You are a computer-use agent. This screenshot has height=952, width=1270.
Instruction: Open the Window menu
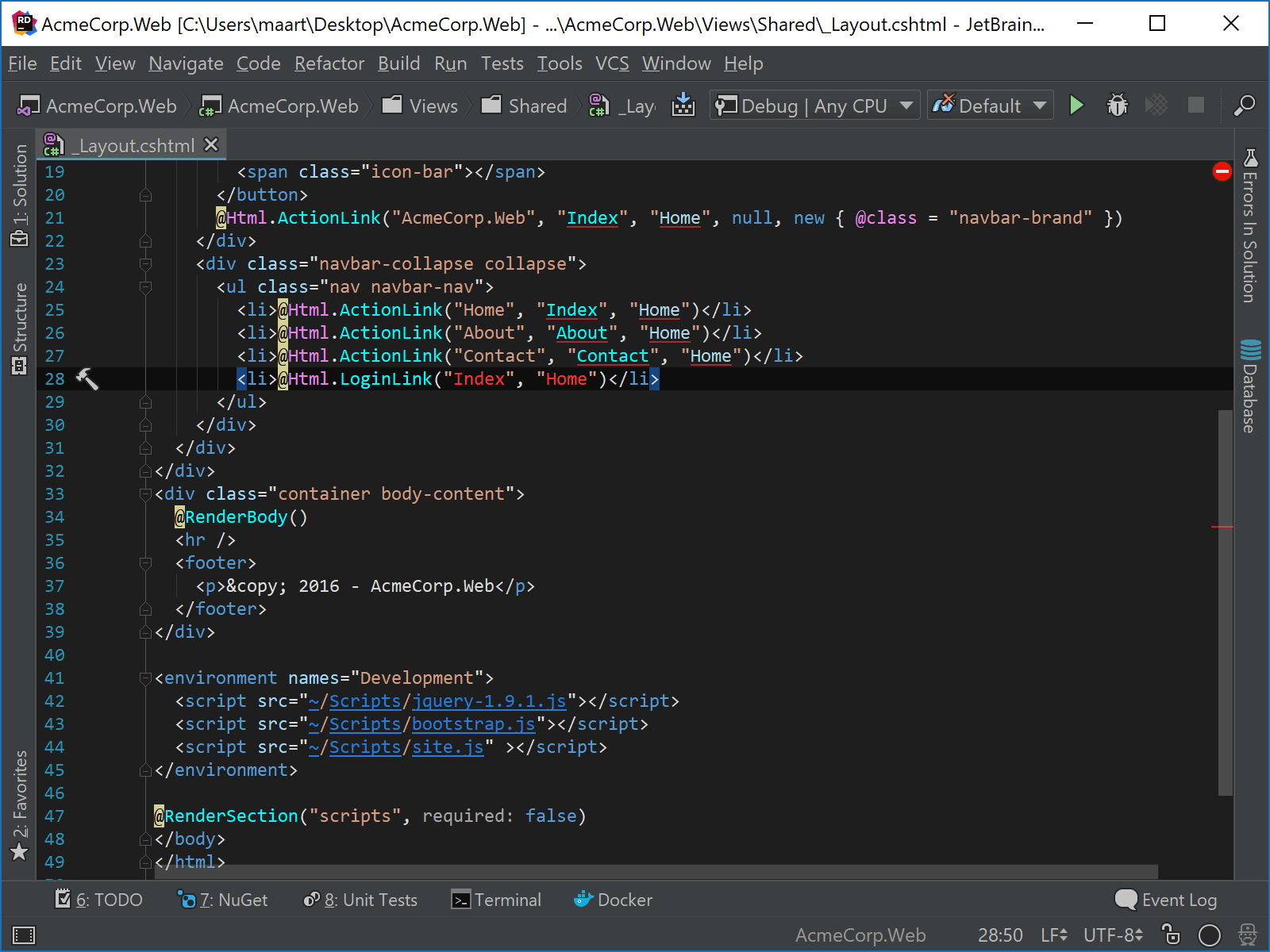pos(676,63)
